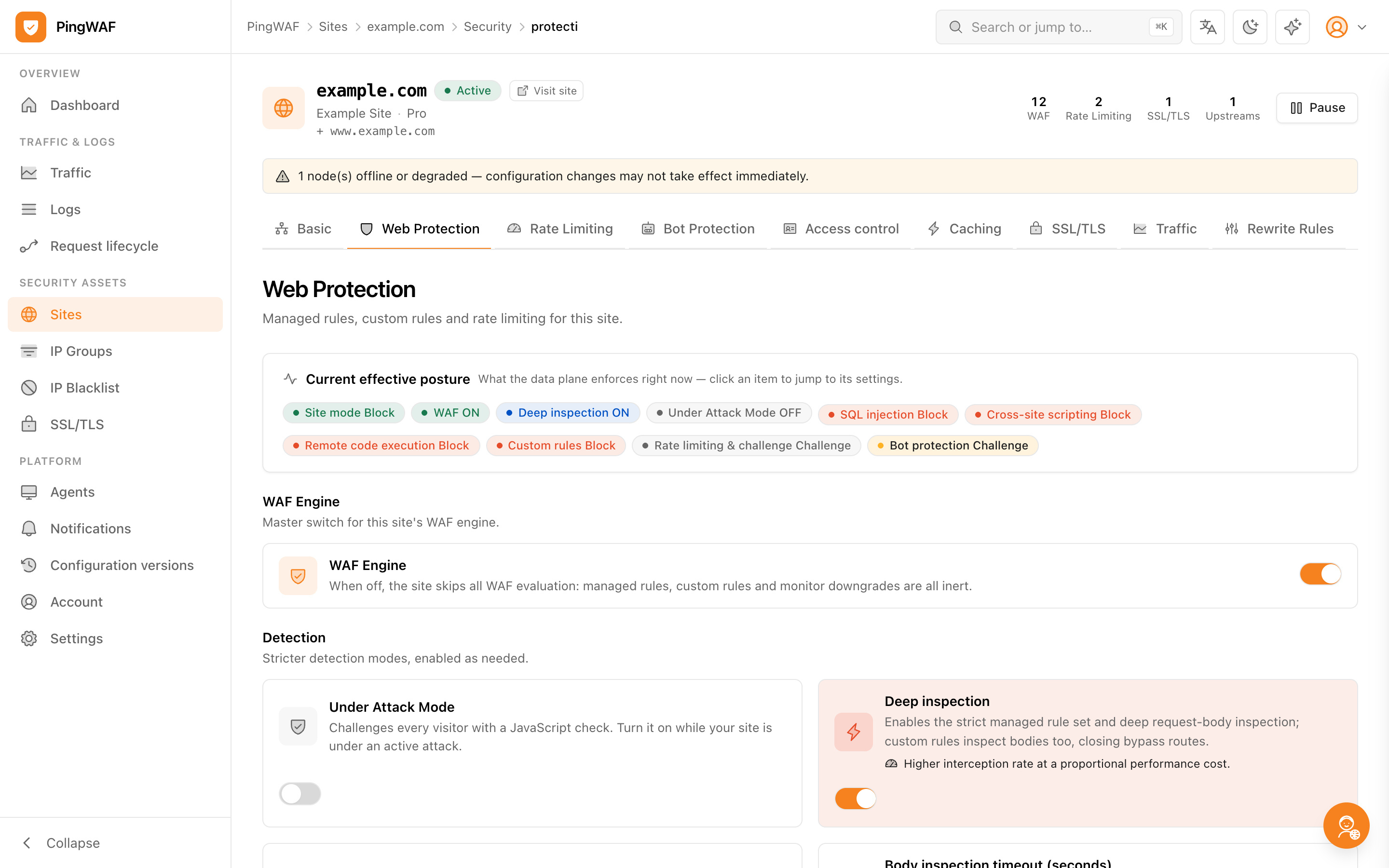1389x868 pixels.
Task: Open the AI sparkle assistant icon
Action: coord(1293,27)
